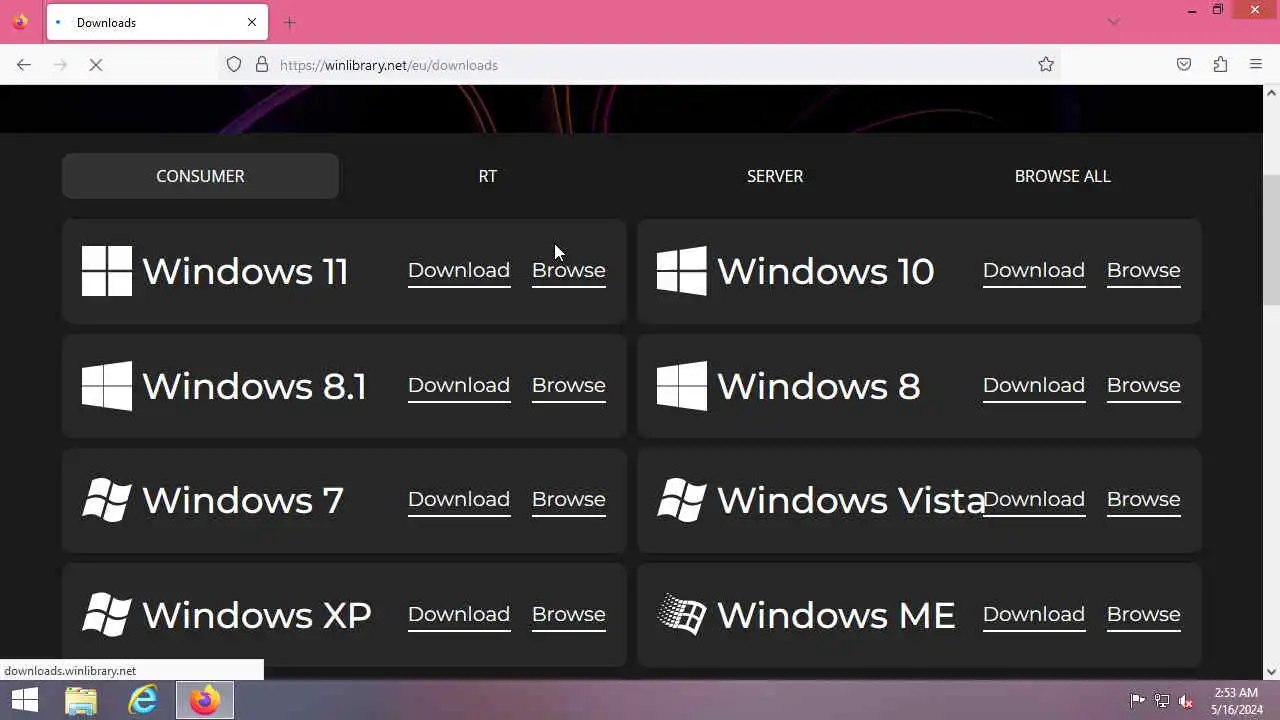Image resolution: width=1280 pixels, height=720 pixels.
Task: Click the Windows 8 logo icon
Action: [682, 386]
